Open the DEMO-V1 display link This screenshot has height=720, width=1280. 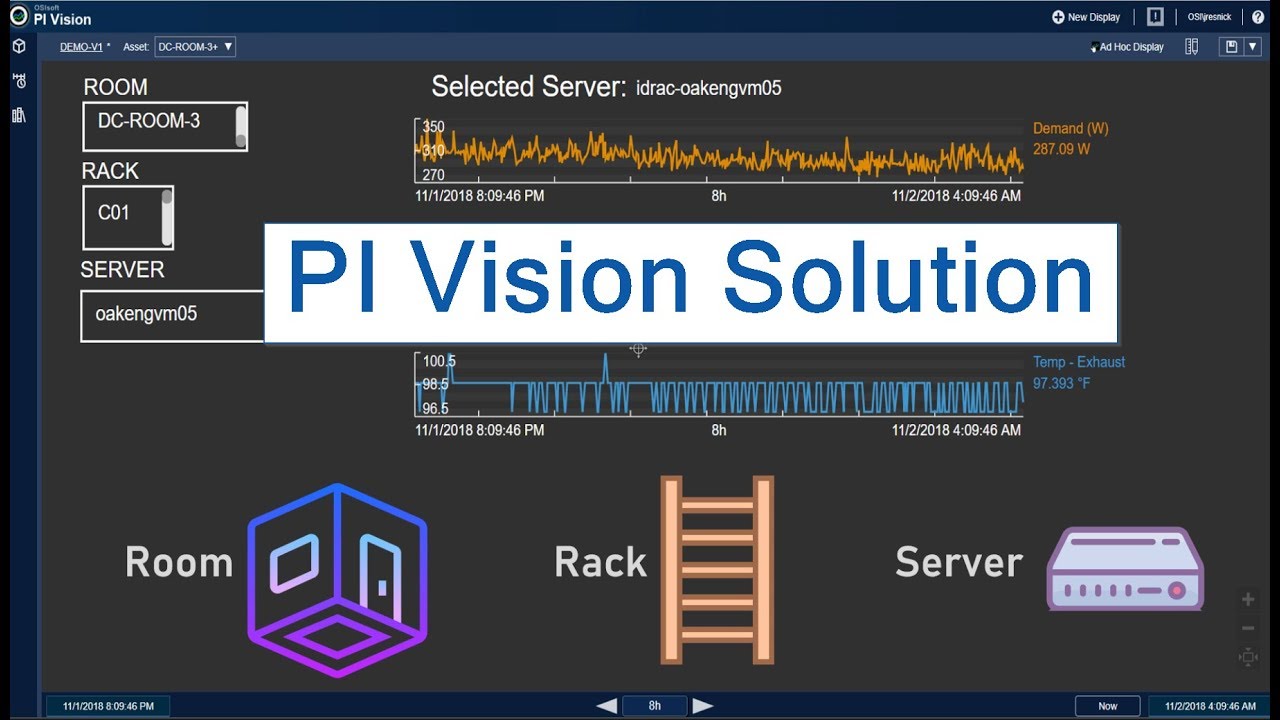coord(82,47)
